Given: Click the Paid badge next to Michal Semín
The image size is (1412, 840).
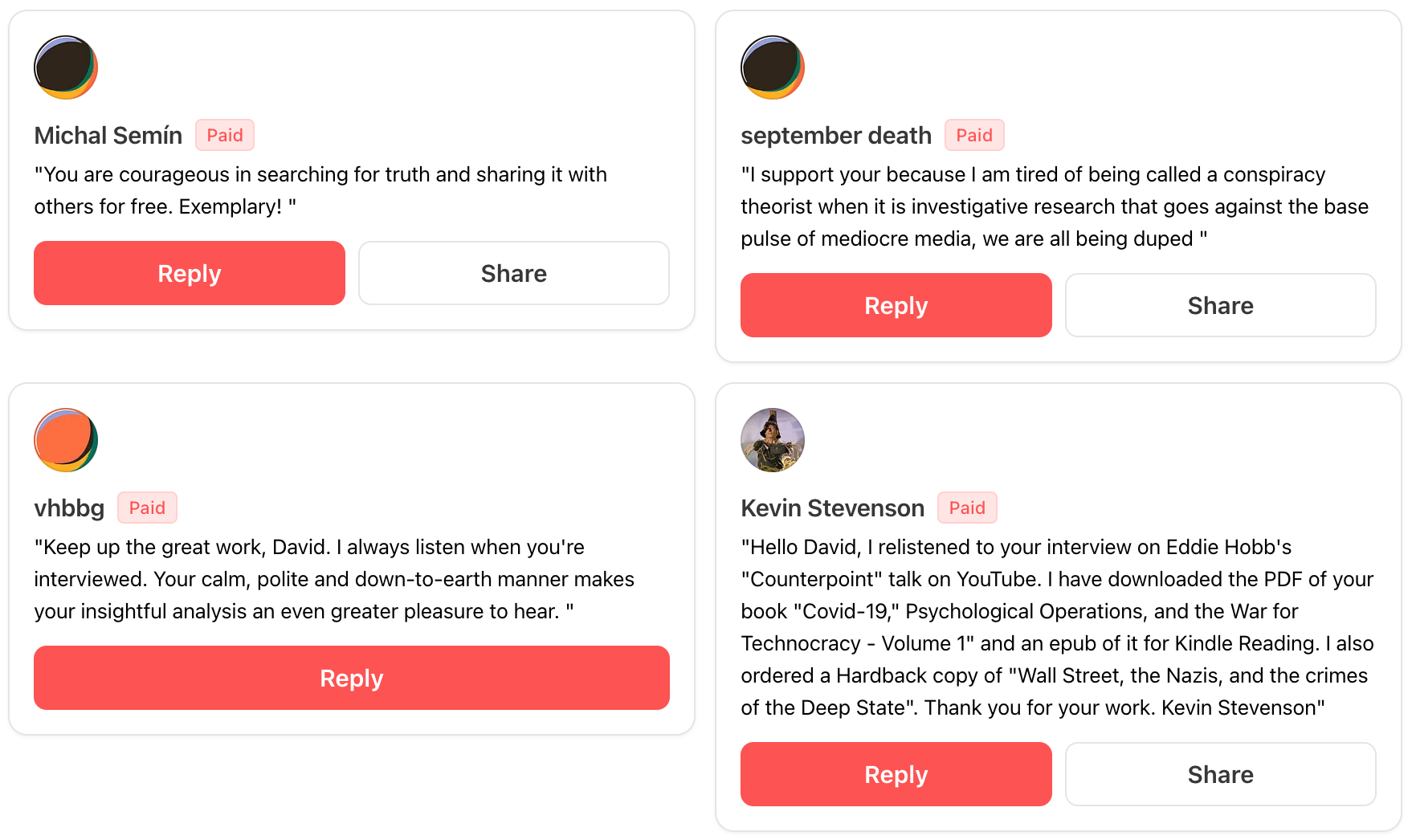Looking at the screenshot, I should pos(225,135).
